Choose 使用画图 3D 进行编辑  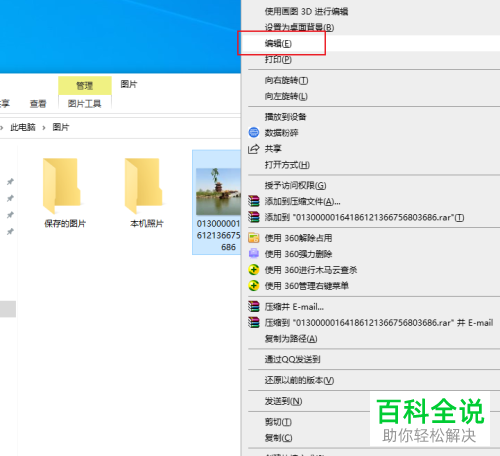pyautogui.click(x=306, y=12)
